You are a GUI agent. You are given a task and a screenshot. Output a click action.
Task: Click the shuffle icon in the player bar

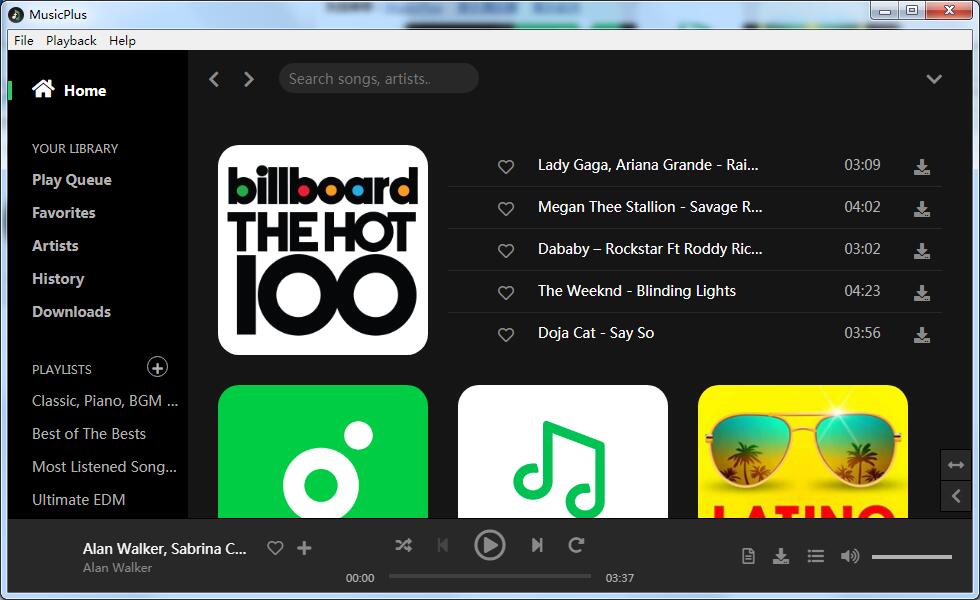point(403,545)
